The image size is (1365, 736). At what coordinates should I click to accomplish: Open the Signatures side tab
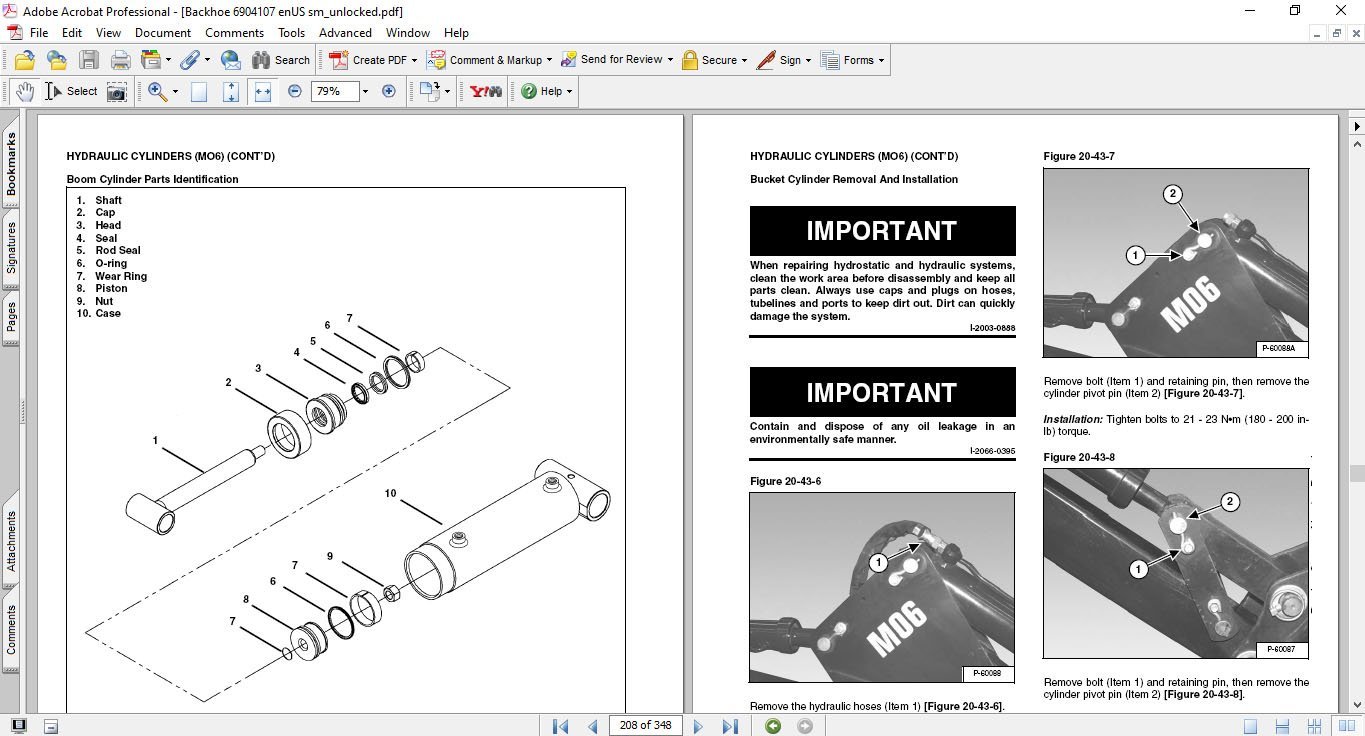click(x=11, y=248)
